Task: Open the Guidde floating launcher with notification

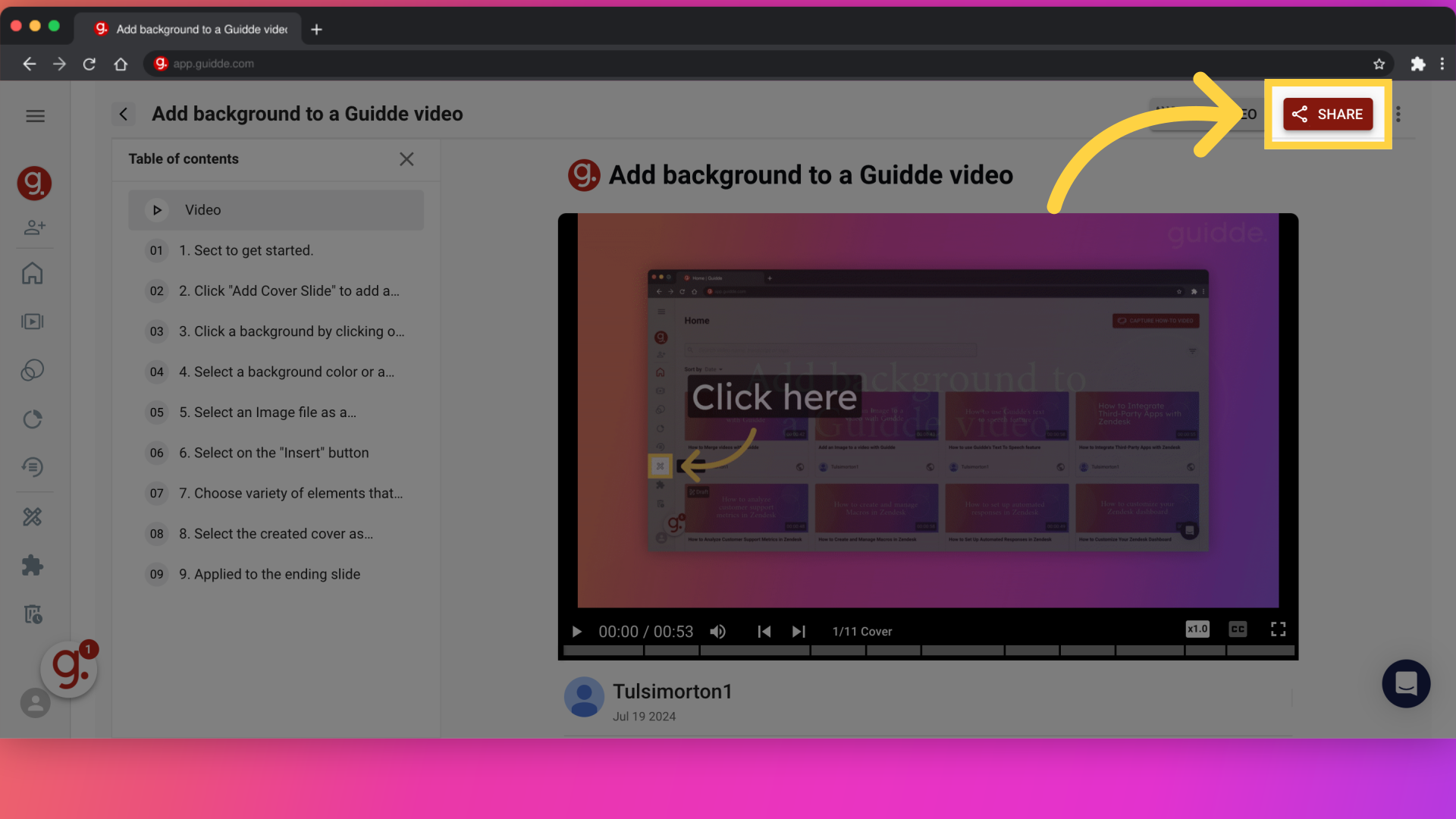Action: tap(70, 669)
